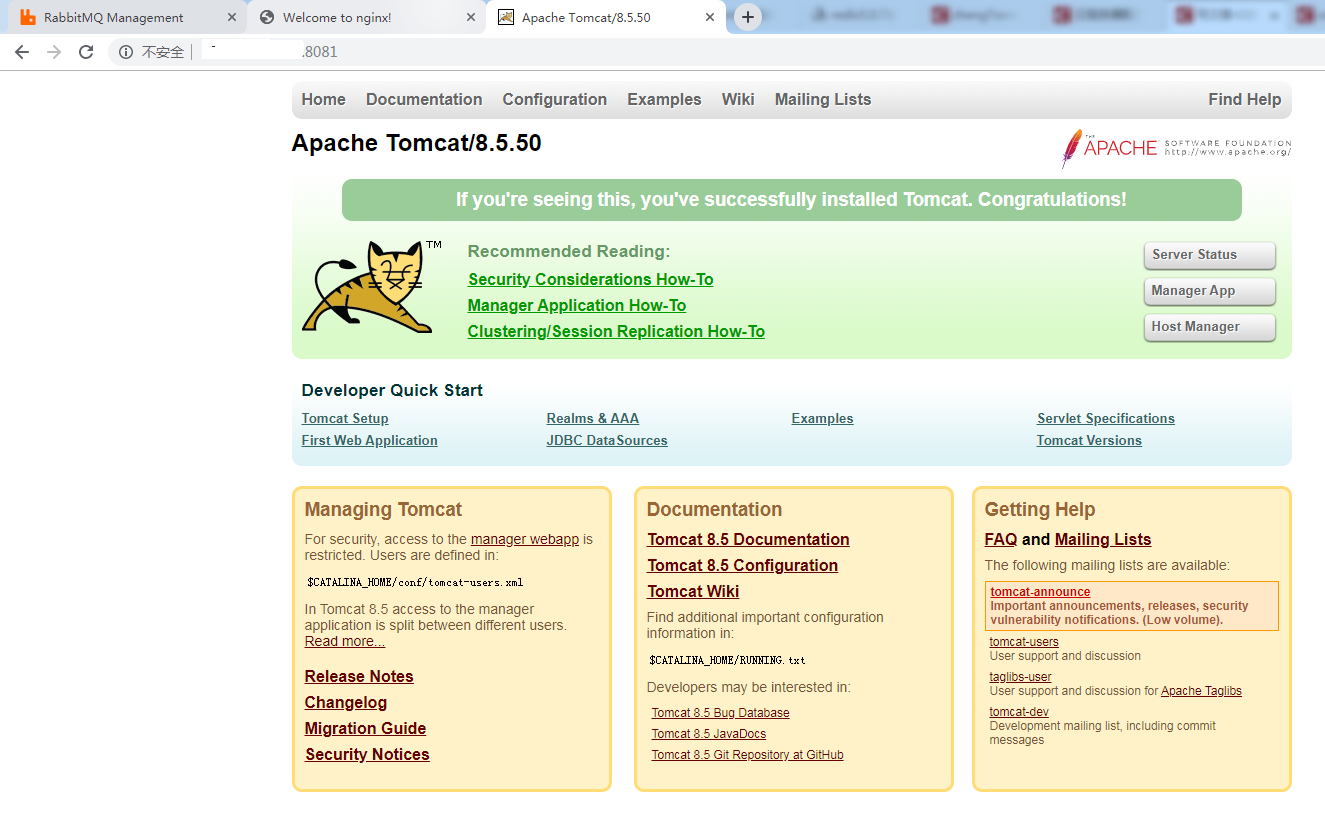The image size is (1325, 820).
Task: Open the taglibs-user mailing list link
Action: point(1020,677)
